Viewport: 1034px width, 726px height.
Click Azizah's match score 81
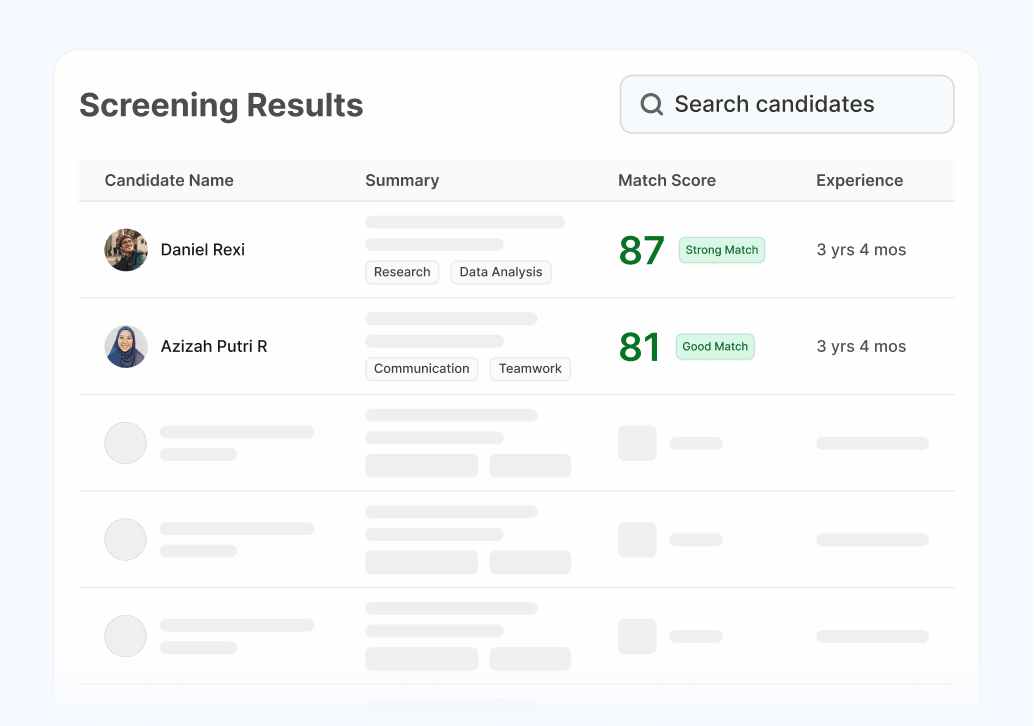point(639,347)
